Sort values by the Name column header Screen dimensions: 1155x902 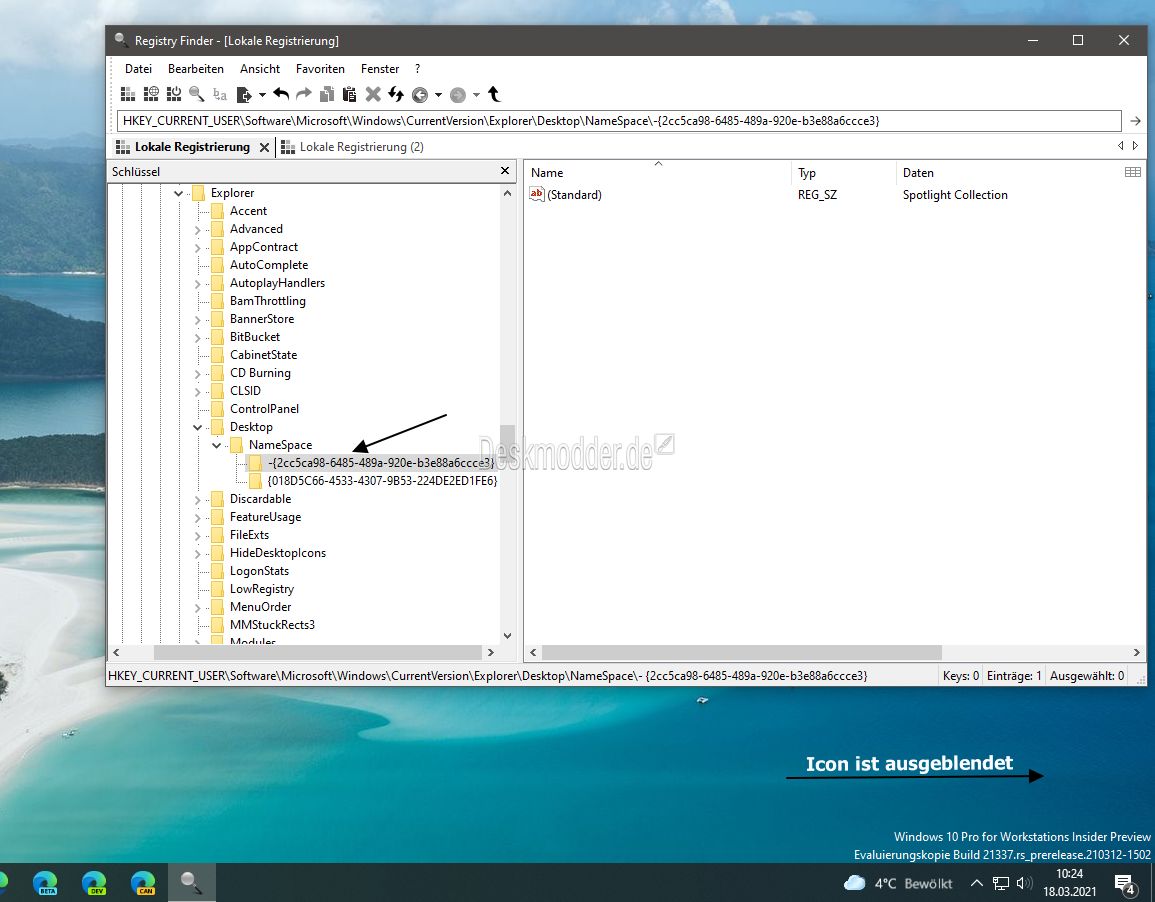coord(658,173)
